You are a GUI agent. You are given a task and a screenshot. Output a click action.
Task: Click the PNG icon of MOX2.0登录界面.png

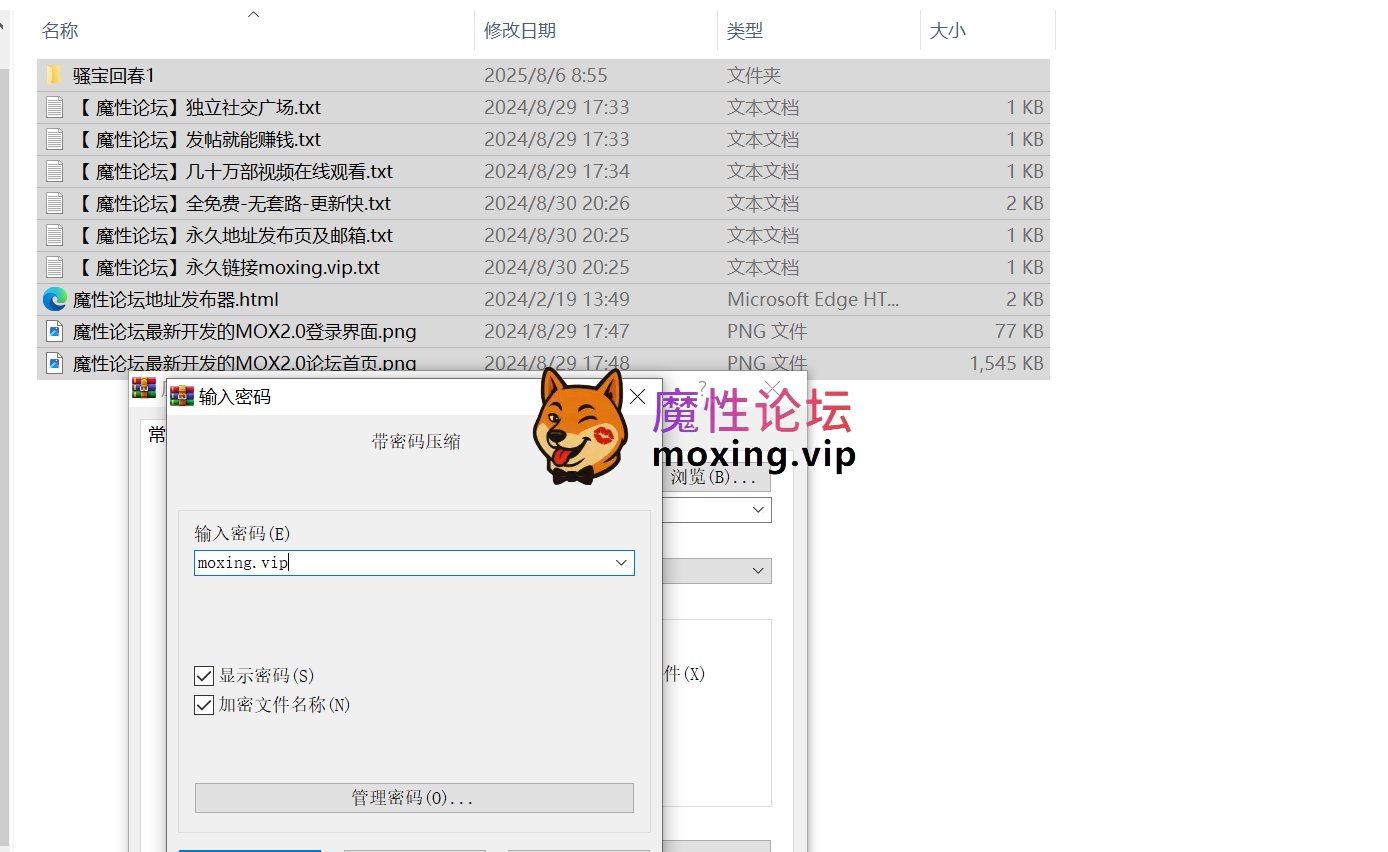coord(55,332)
